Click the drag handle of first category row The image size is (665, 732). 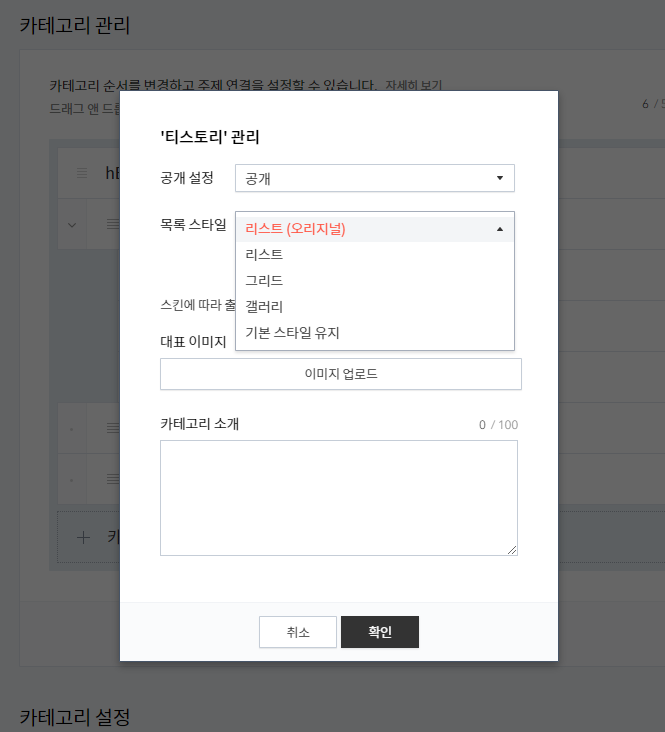pos(82,173)
